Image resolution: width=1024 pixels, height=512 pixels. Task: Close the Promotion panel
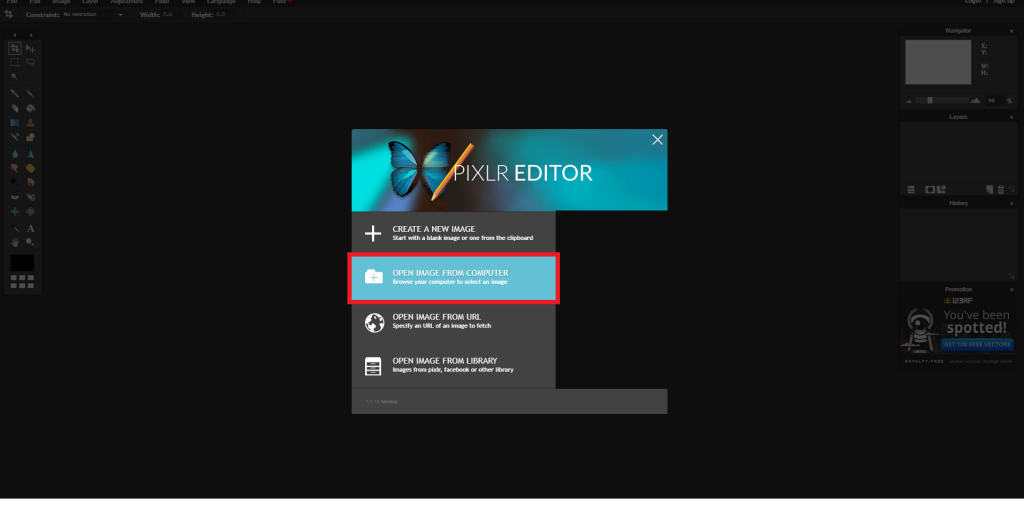1011,289
